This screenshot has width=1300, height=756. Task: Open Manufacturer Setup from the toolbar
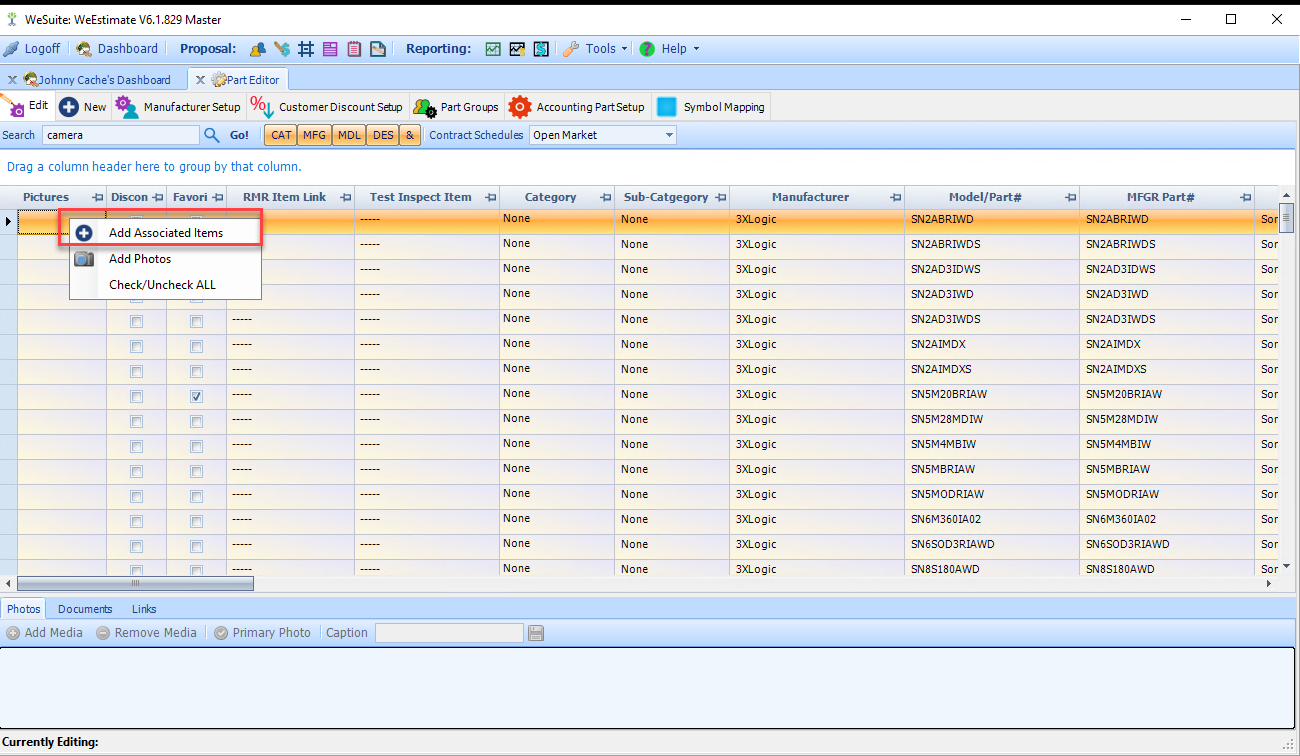(x=178, y=107)
